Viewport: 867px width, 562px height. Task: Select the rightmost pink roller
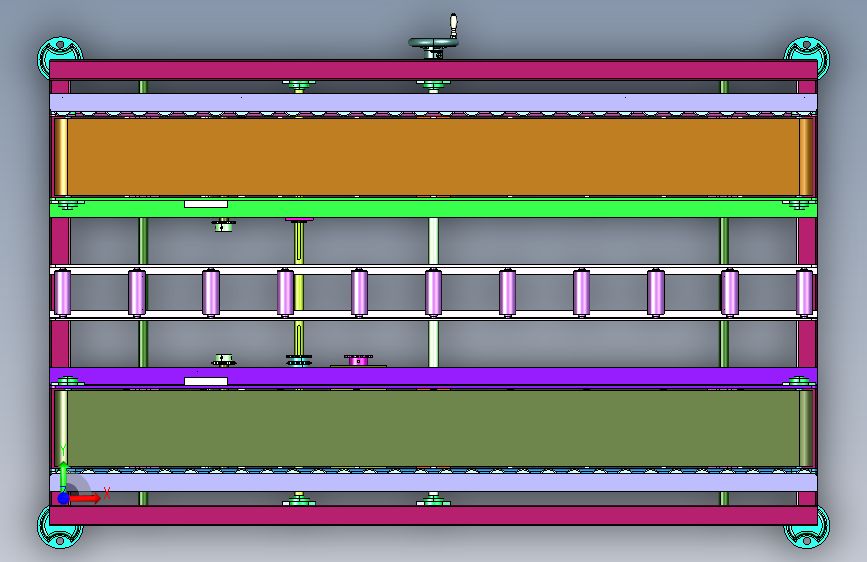click(x=804, y=293)
